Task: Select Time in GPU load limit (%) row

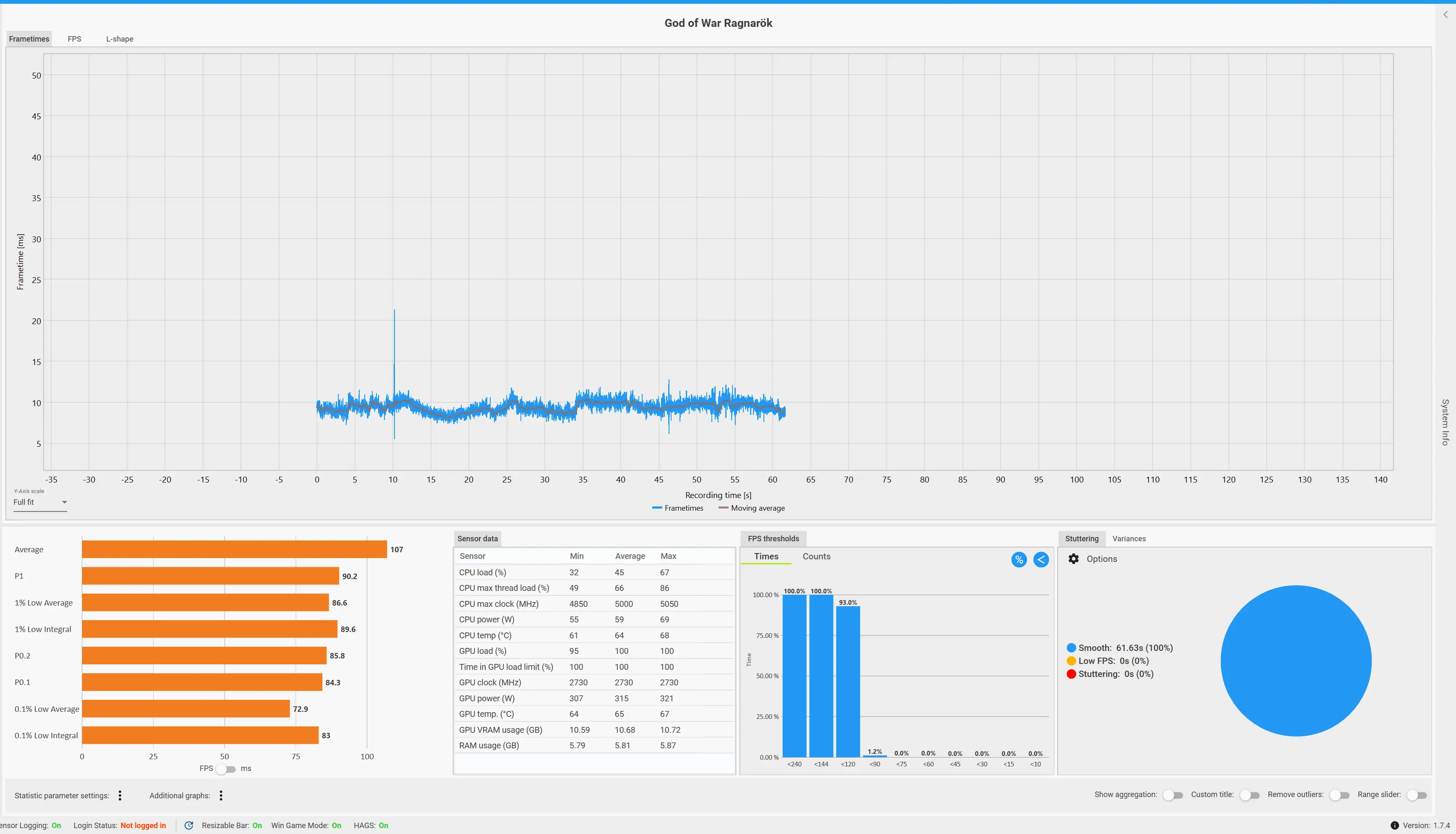Action: (x=595, y=667)
